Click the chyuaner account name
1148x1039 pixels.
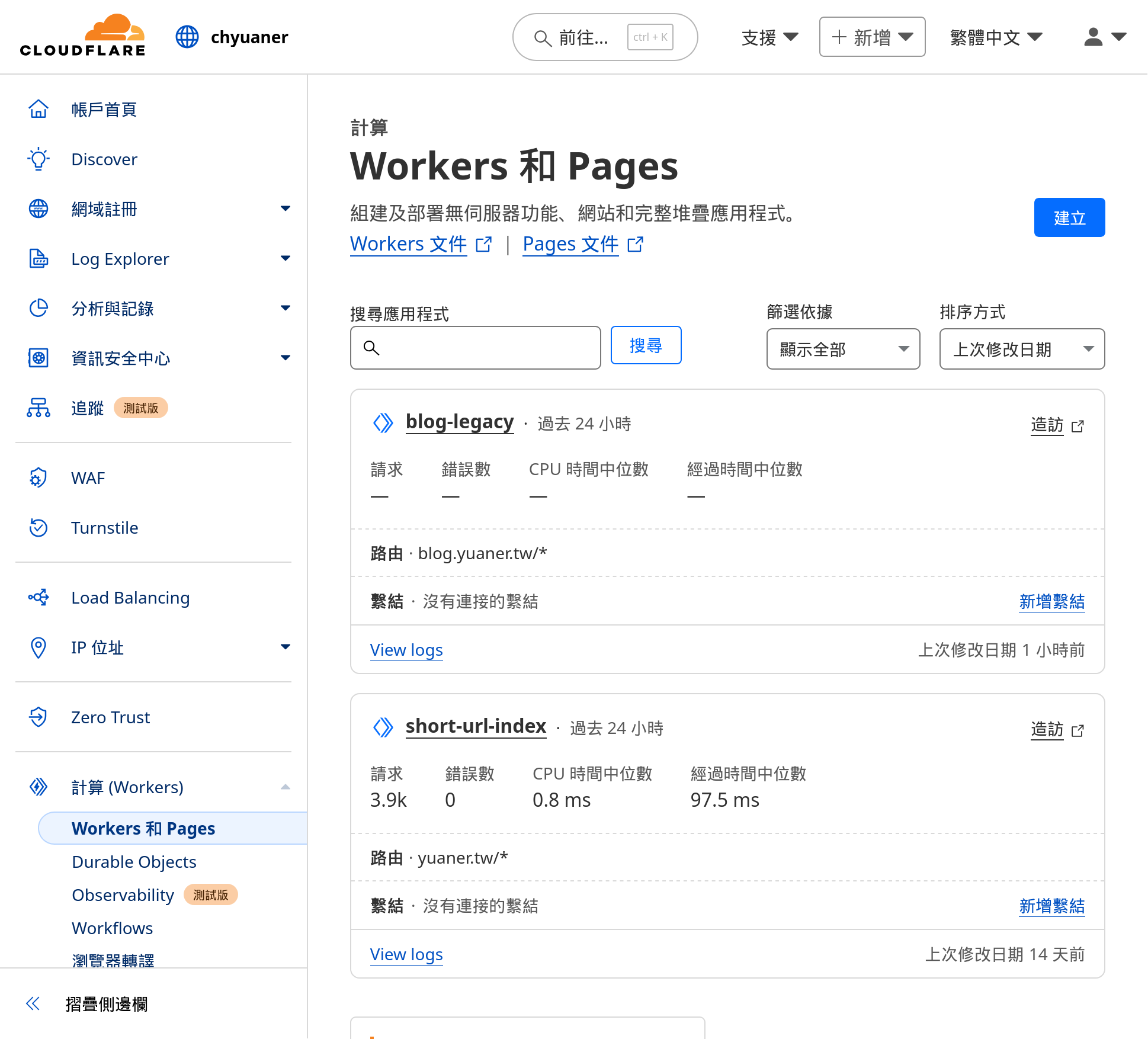[249, 37]
